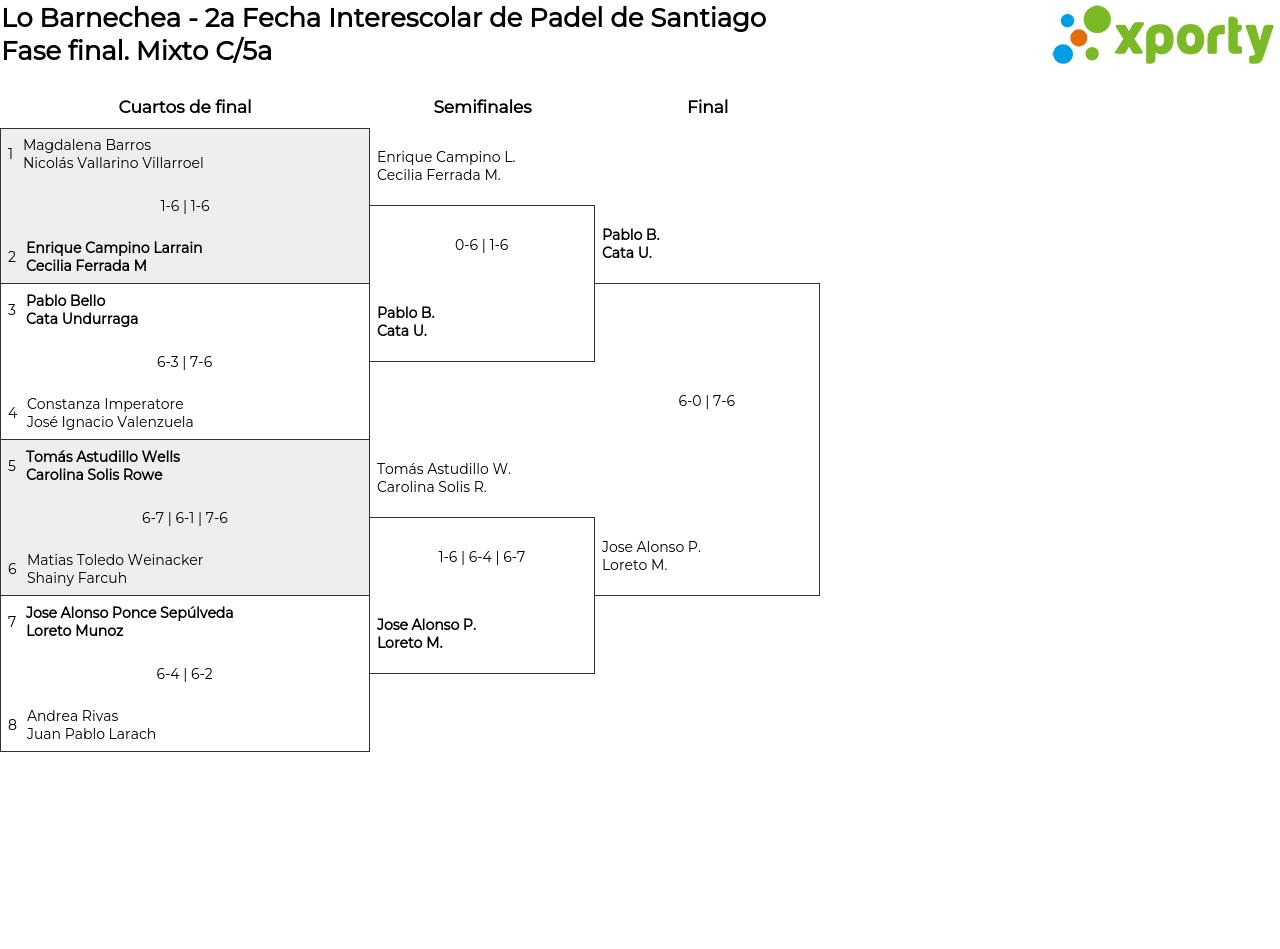The image size is (1280, 949).
Task: Click the xporty logo
Action: click(1162, 36)
